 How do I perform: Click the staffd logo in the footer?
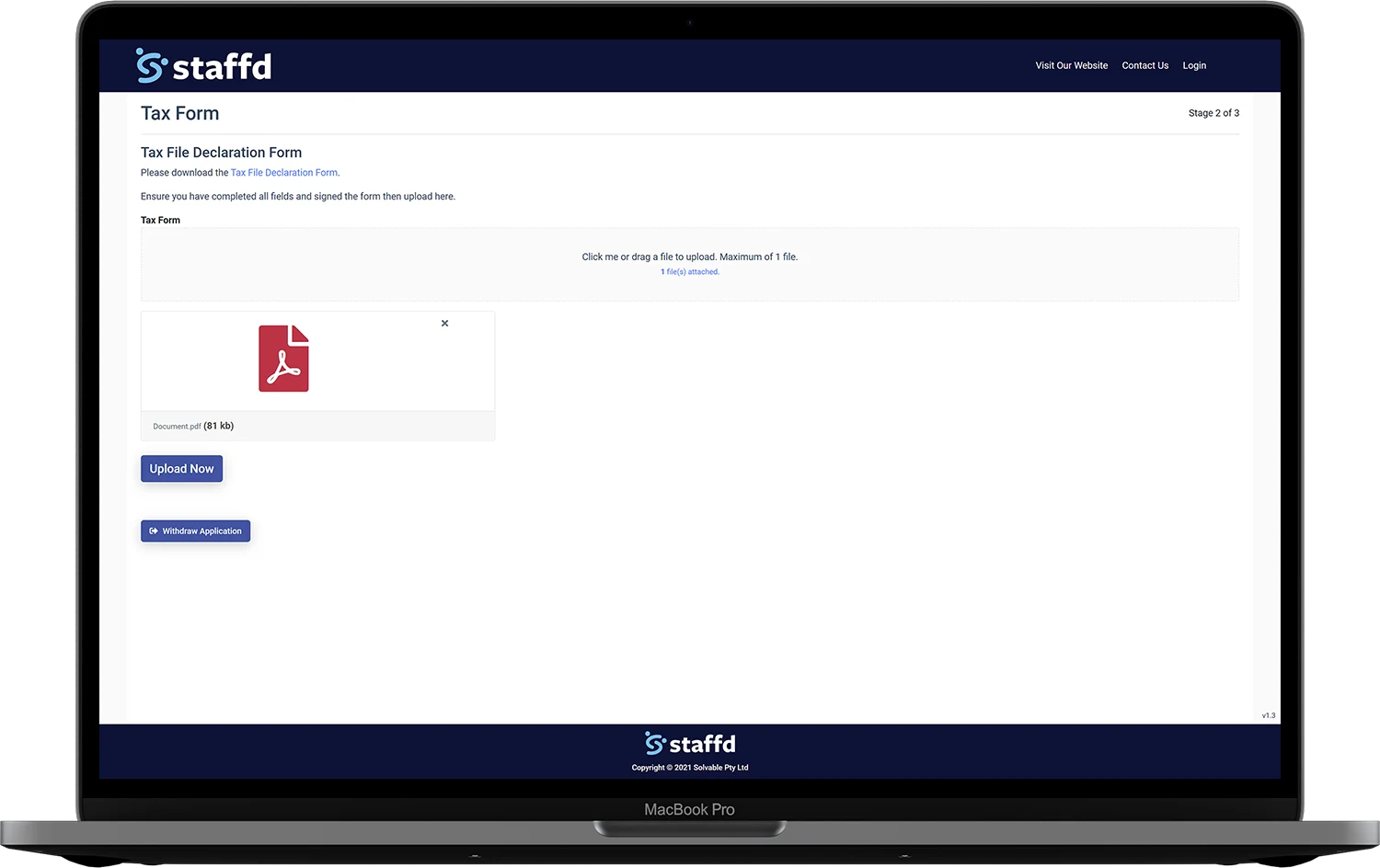690,743
